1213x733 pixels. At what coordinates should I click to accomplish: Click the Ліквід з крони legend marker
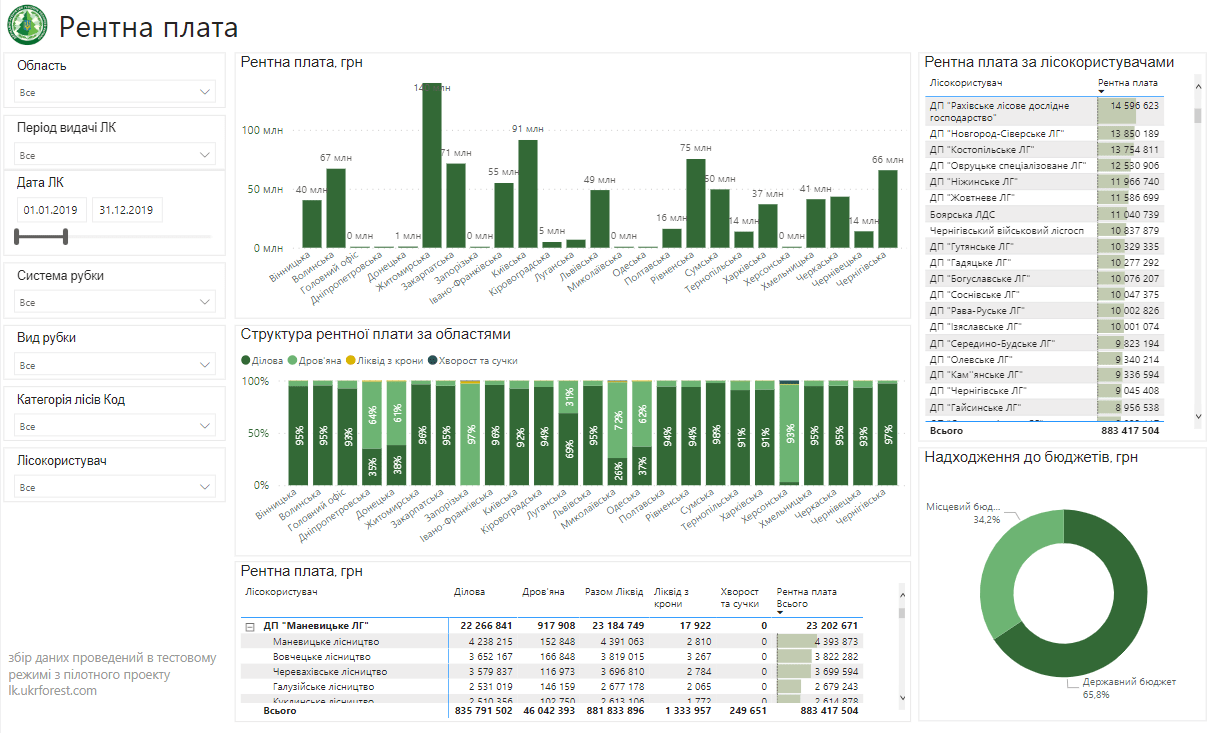point(350,361)
